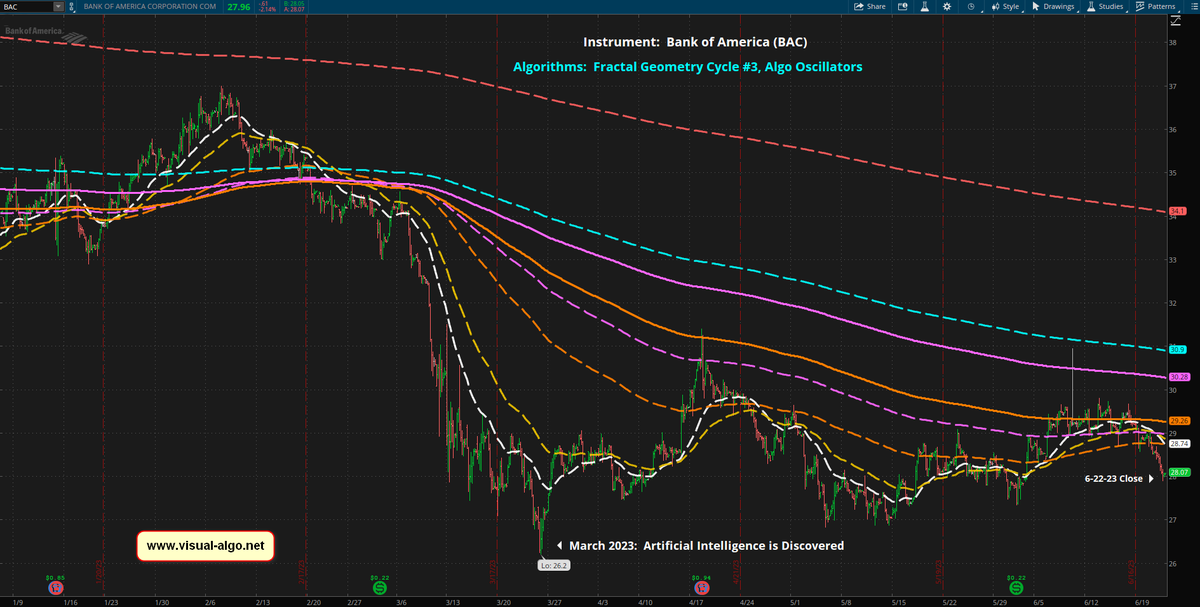Click the Lo: 26.2 price bubble
Viewport: 1200px width, 607px height.
pos(554,565)
